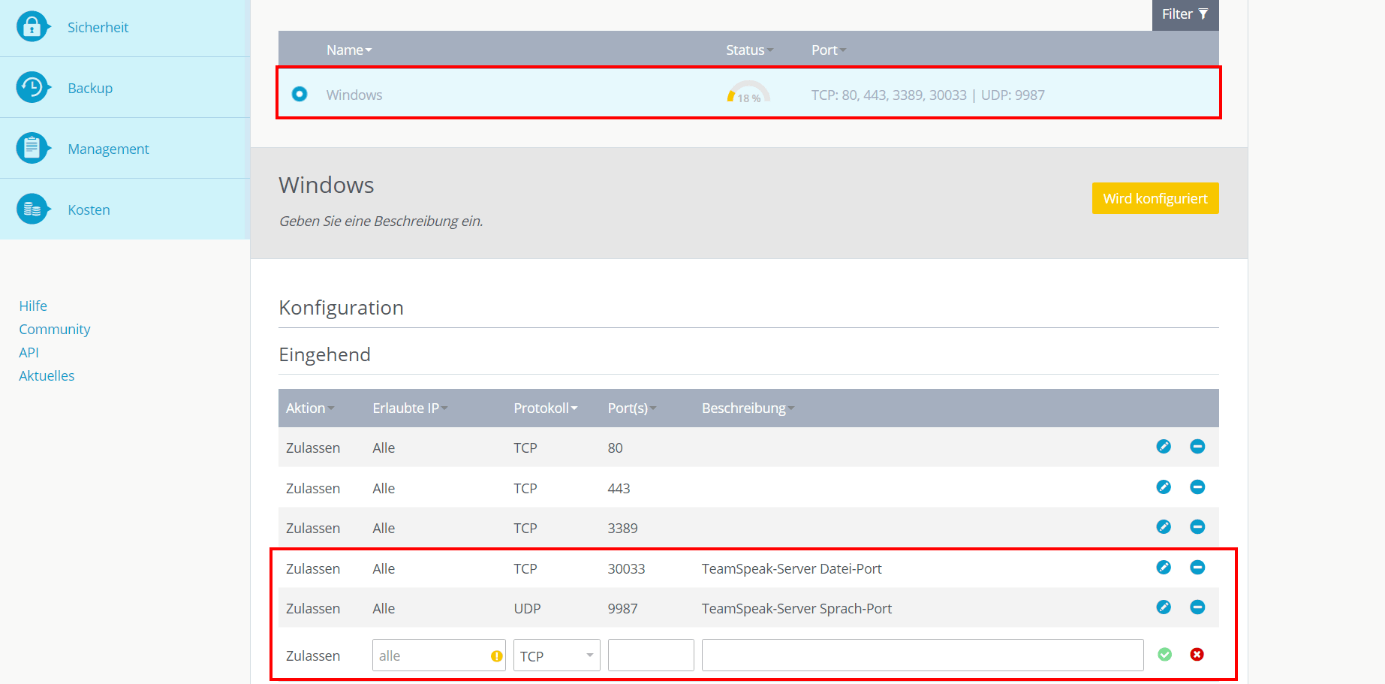This screenshot has width=1385, height=684.
Task: Sort policies by Status column
Action: click(x=750, y=50)
